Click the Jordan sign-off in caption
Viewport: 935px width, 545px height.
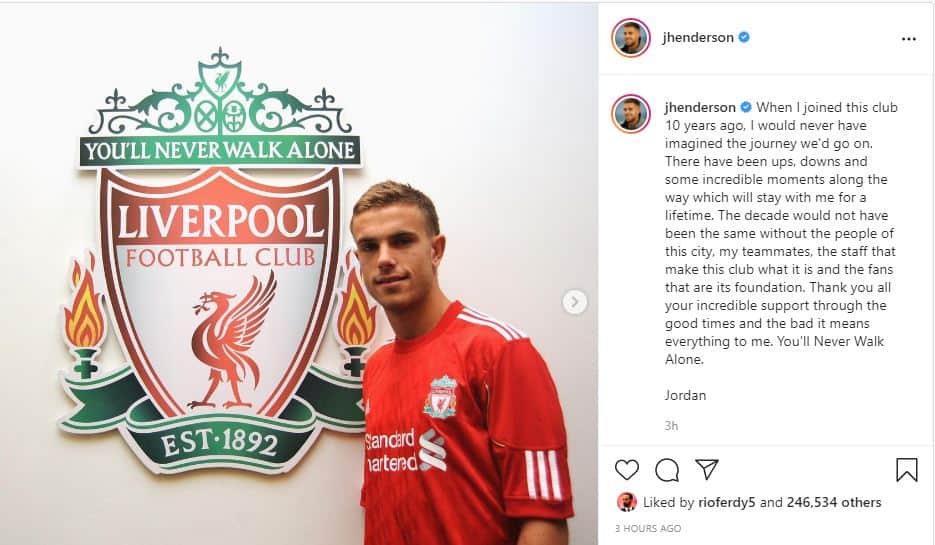click(685, 395)
